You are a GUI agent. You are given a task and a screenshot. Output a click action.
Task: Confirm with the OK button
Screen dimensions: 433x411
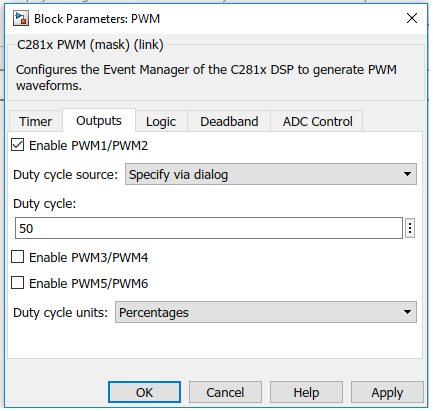point(144,392)
